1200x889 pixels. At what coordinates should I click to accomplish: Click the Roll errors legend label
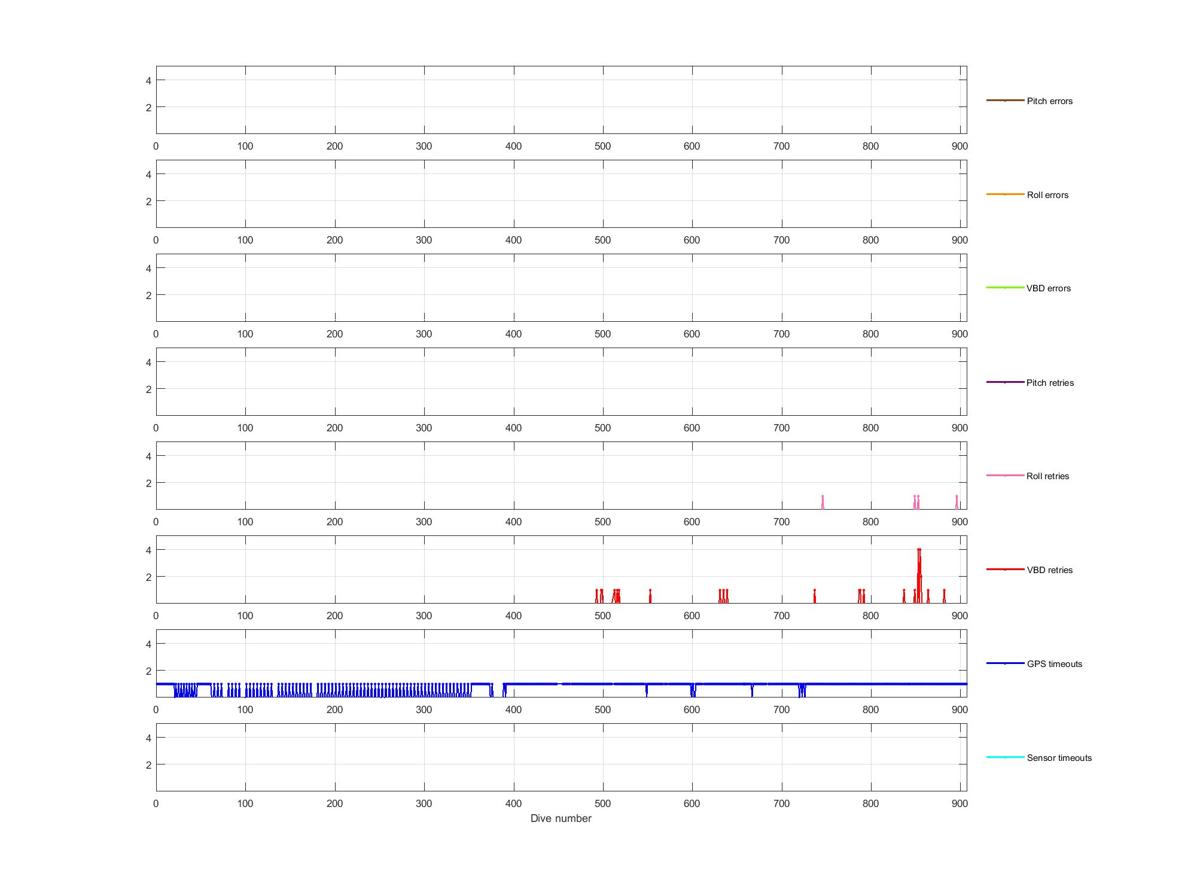tap(1047, 195)
